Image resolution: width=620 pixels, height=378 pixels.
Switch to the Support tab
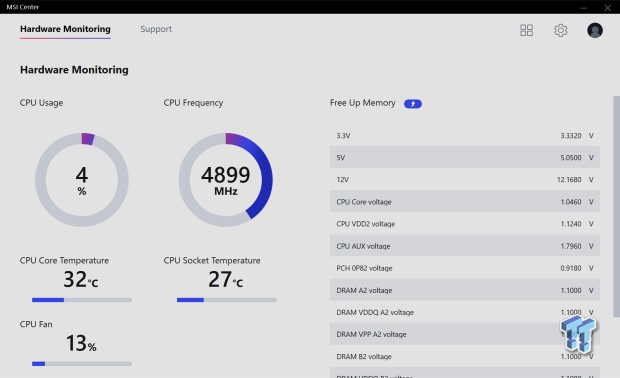[x=156, y=29]
